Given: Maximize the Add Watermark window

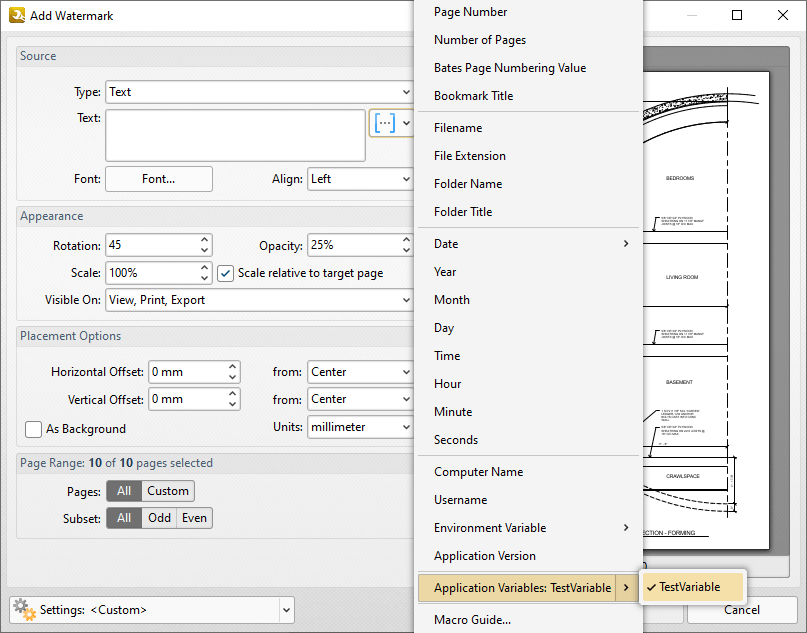Looking at the screenshot, I should coord(737,15).
